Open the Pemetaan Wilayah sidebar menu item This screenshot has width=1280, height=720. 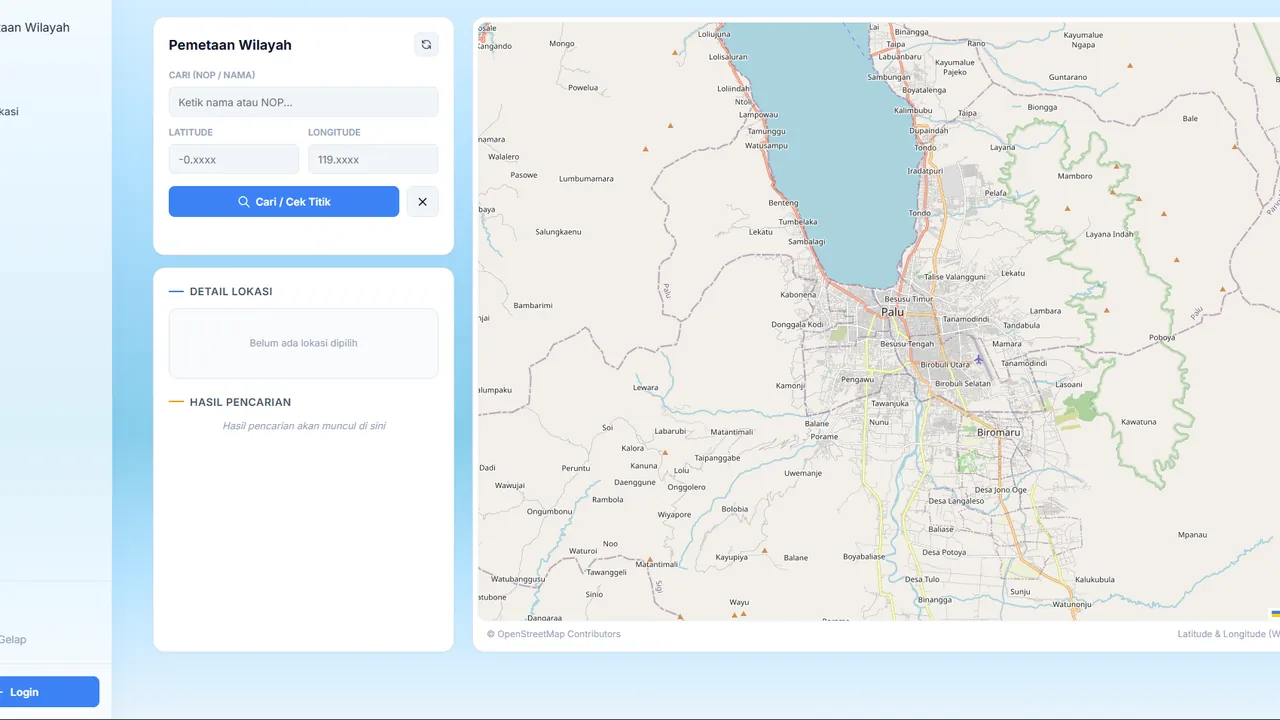click(35, 28)
